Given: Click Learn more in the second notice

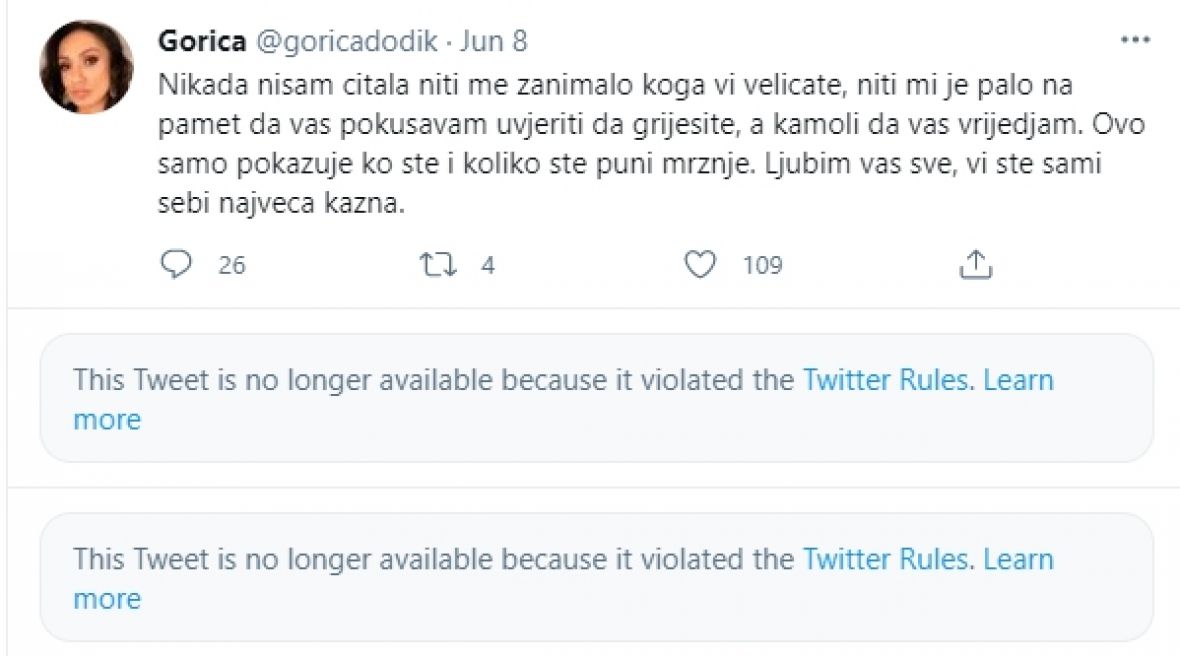Looking at the screenshot, I should point(1018,559).
